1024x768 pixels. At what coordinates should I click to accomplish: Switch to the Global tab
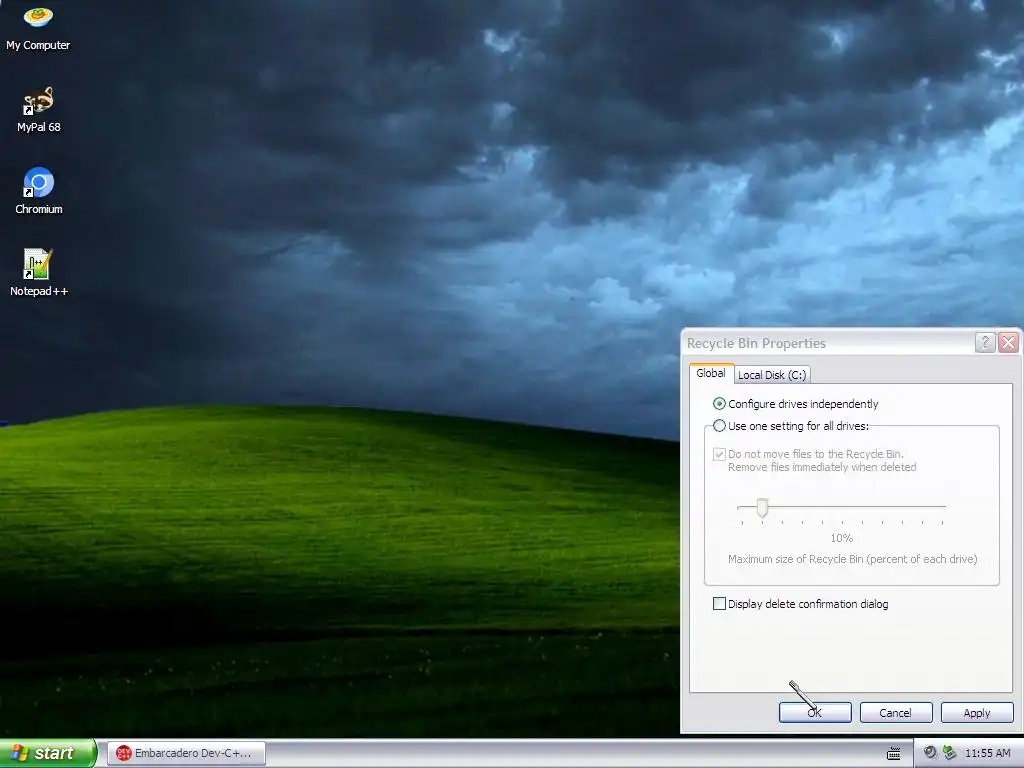711,374
